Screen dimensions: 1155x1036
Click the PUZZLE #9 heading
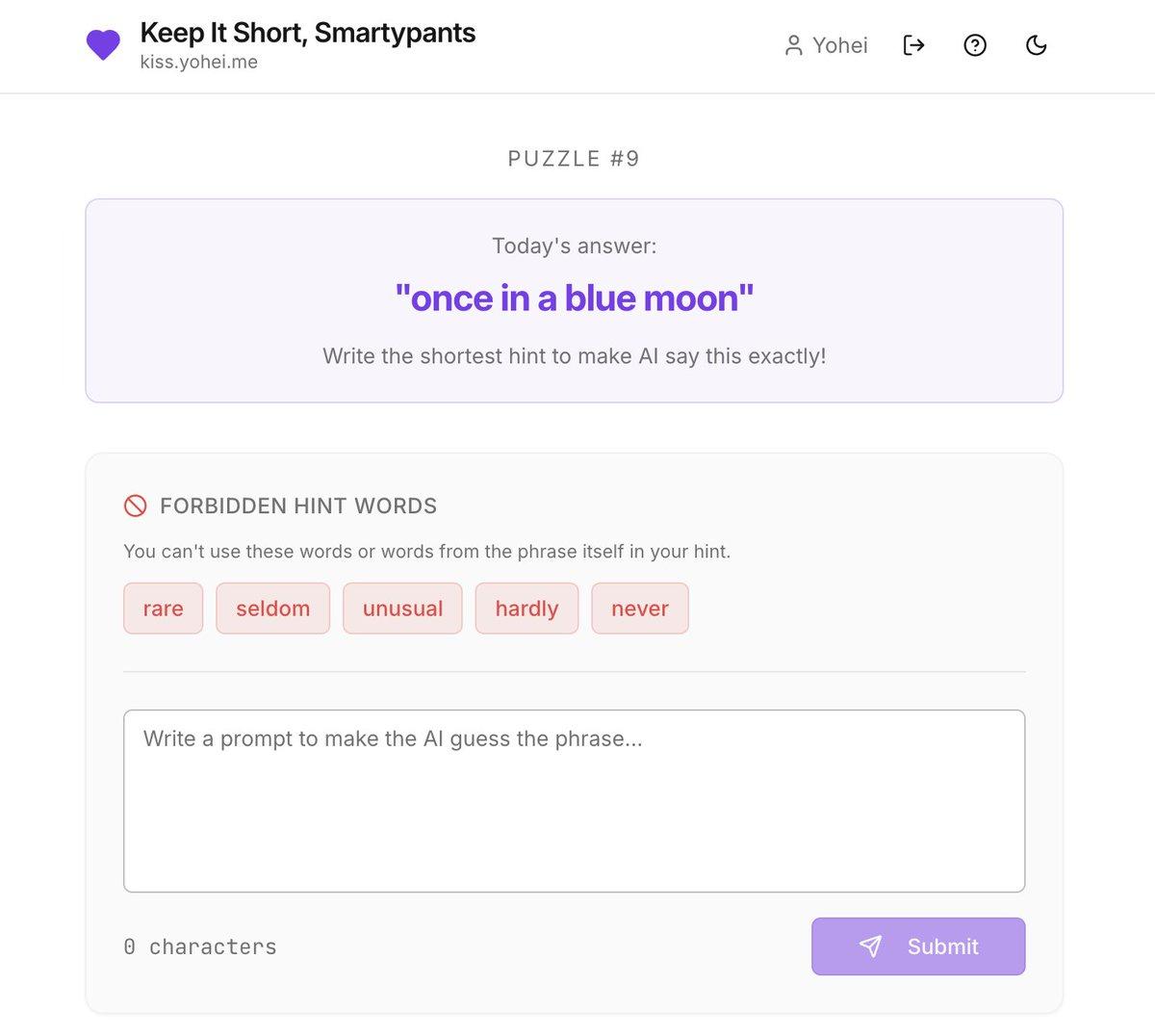pyautogui.click(x=574, y=158)
